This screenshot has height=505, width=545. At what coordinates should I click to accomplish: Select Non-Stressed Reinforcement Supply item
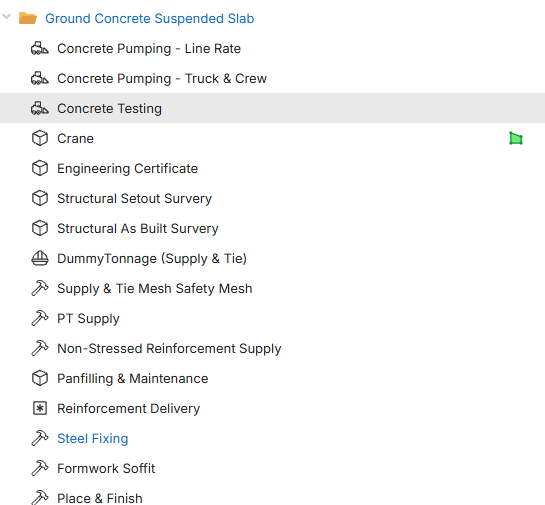[169, 349]
